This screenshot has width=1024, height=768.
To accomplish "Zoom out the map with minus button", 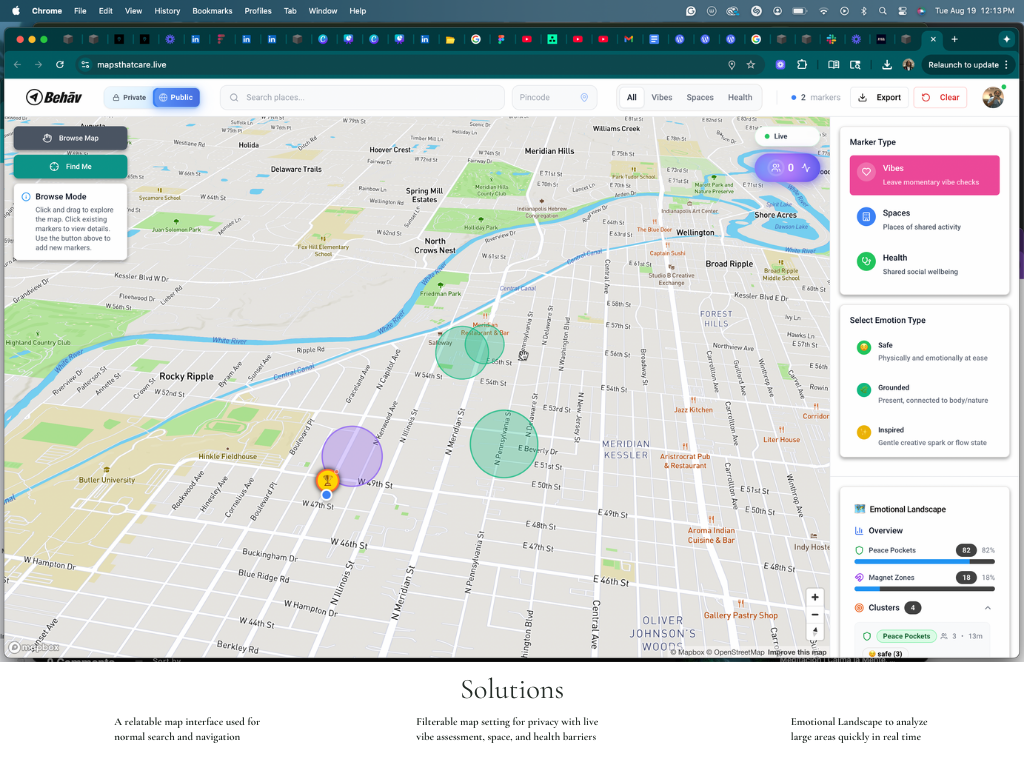I will (814, 615).
